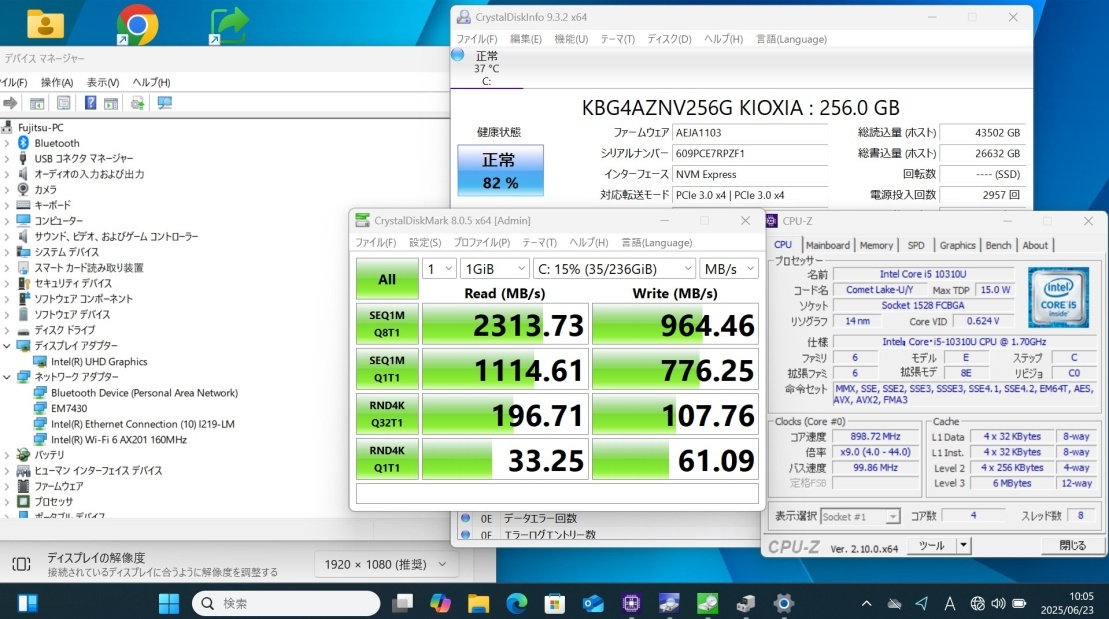Select the Bluetooth device category icon
1109x619 pixels.
[x=23, y=143]
